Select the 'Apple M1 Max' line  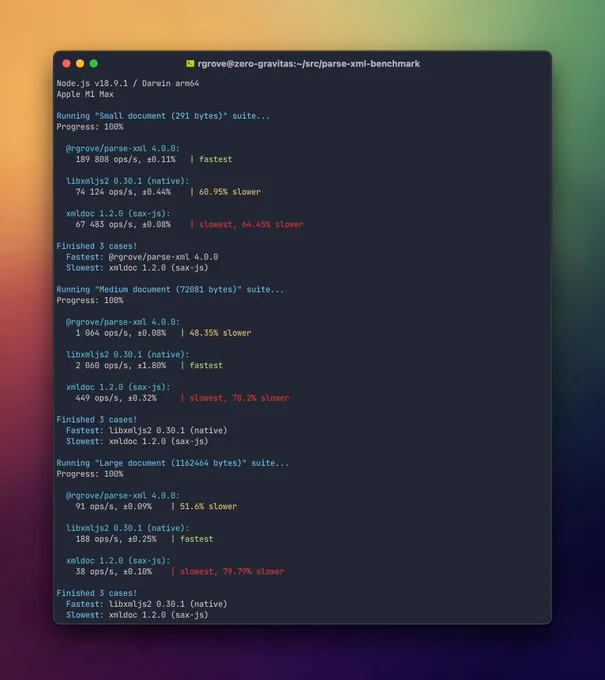pyautogui.click(x=85, y=94)
